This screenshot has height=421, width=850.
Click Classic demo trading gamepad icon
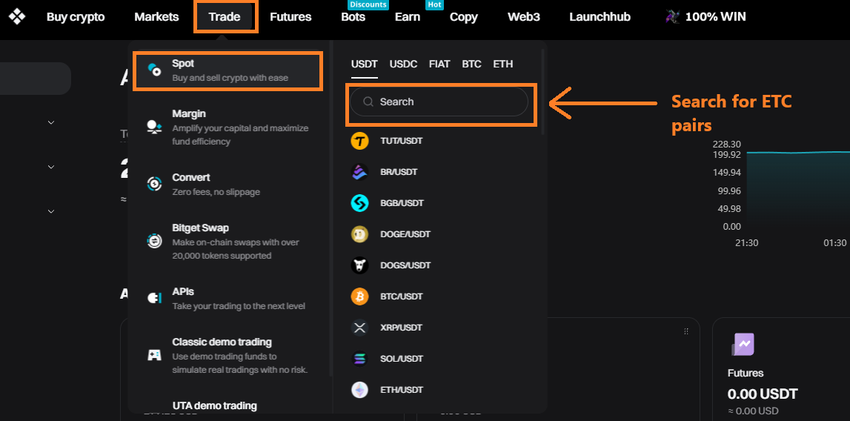(x=154, y=355)
